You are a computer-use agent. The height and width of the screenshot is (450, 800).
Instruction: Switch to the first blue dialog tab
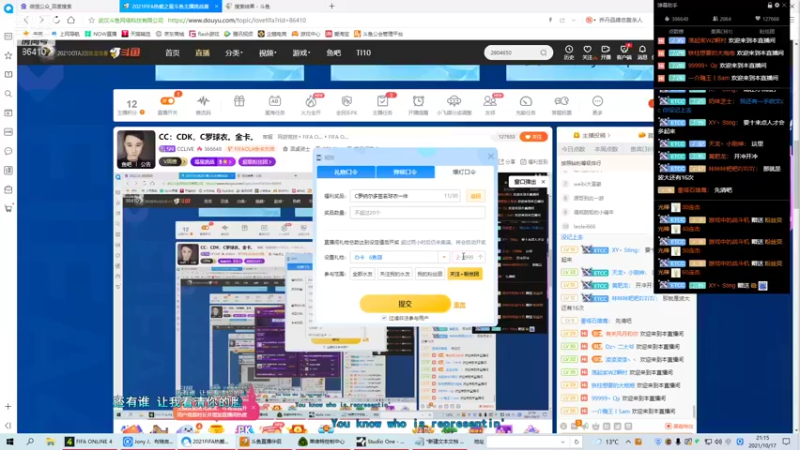coord(346,172)
